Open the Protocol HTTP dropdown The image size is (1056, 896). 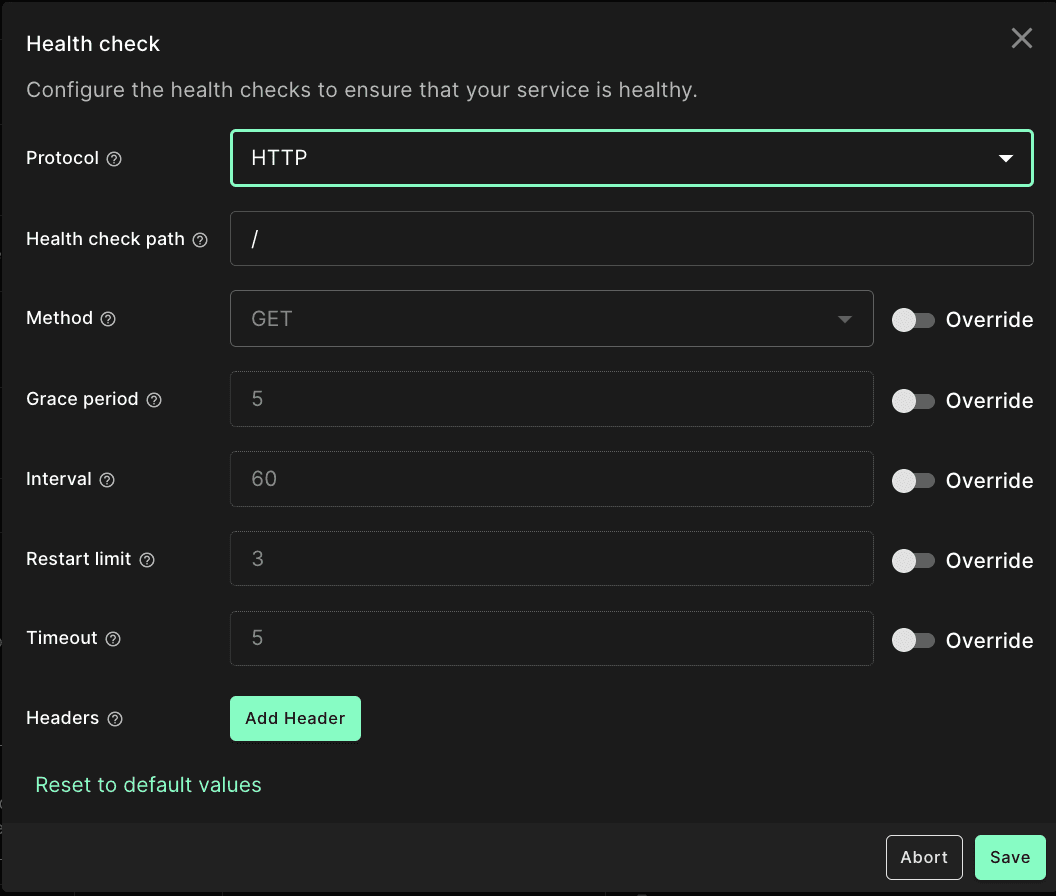pyautogui.click(x=631, y=158)
